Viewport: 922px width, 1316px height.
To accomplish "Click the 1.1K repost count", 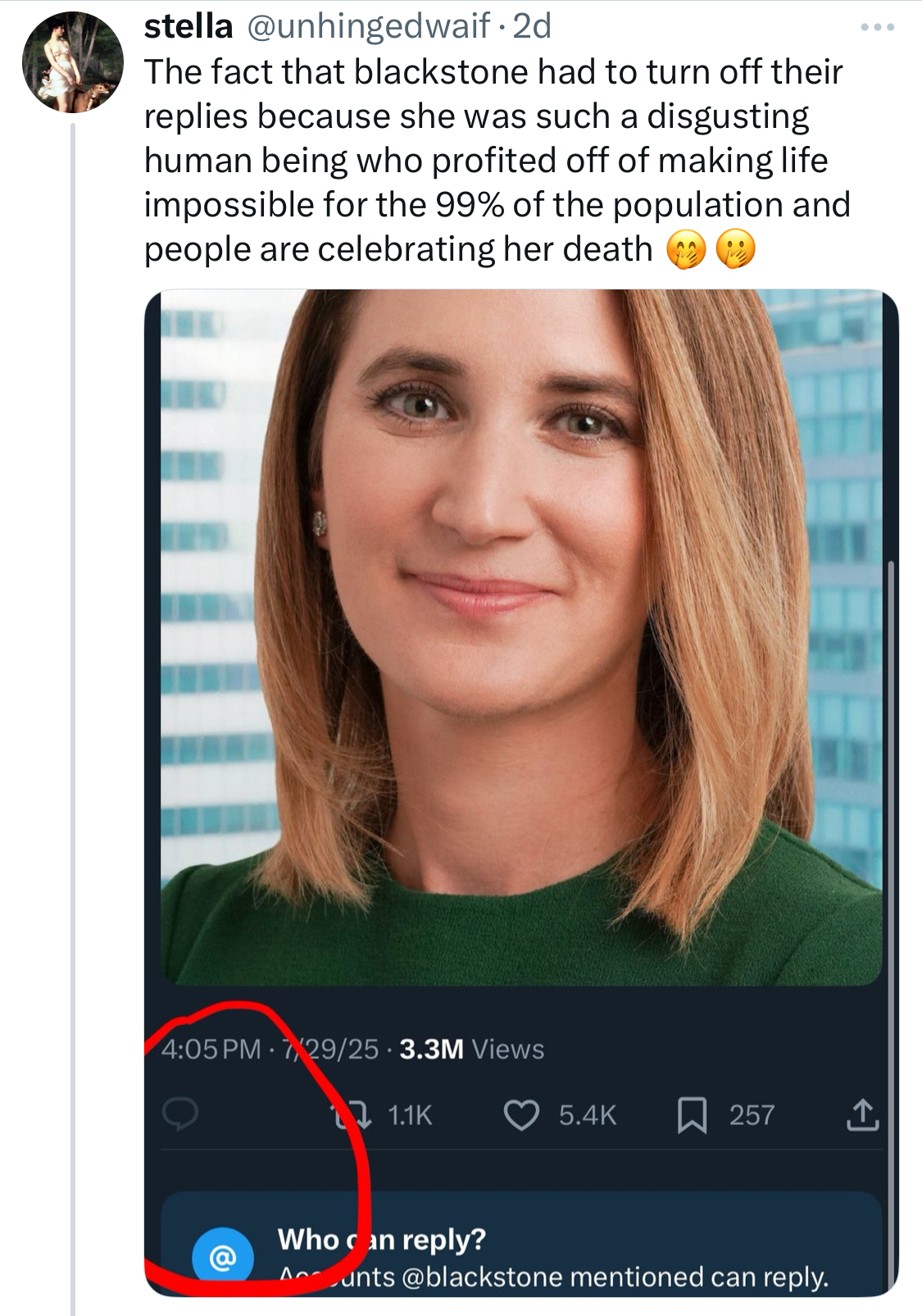I will click(x=409, y=1115).
